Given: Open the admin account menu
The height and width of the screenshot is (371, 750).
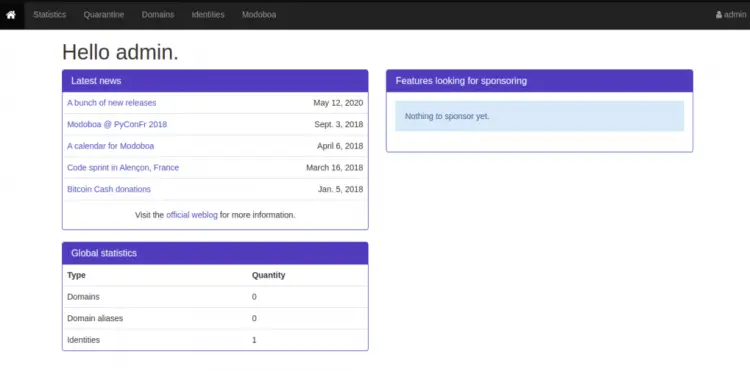Looking at the screenshot, I should click(731, 15).
